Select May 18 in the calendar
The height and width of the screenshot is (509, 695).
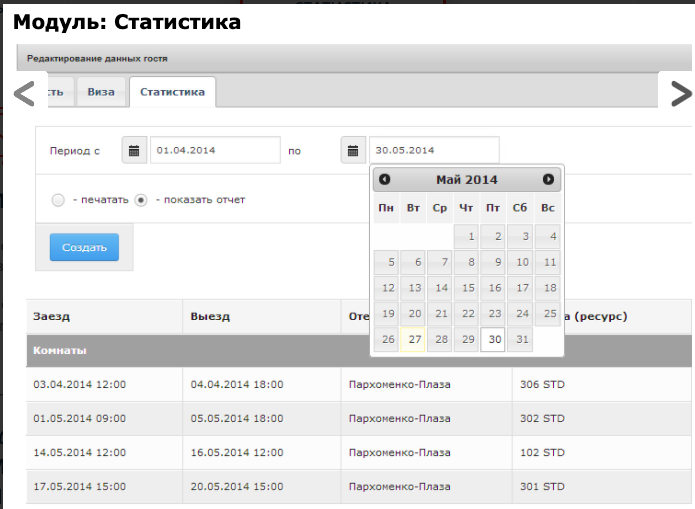click(548, 288)
